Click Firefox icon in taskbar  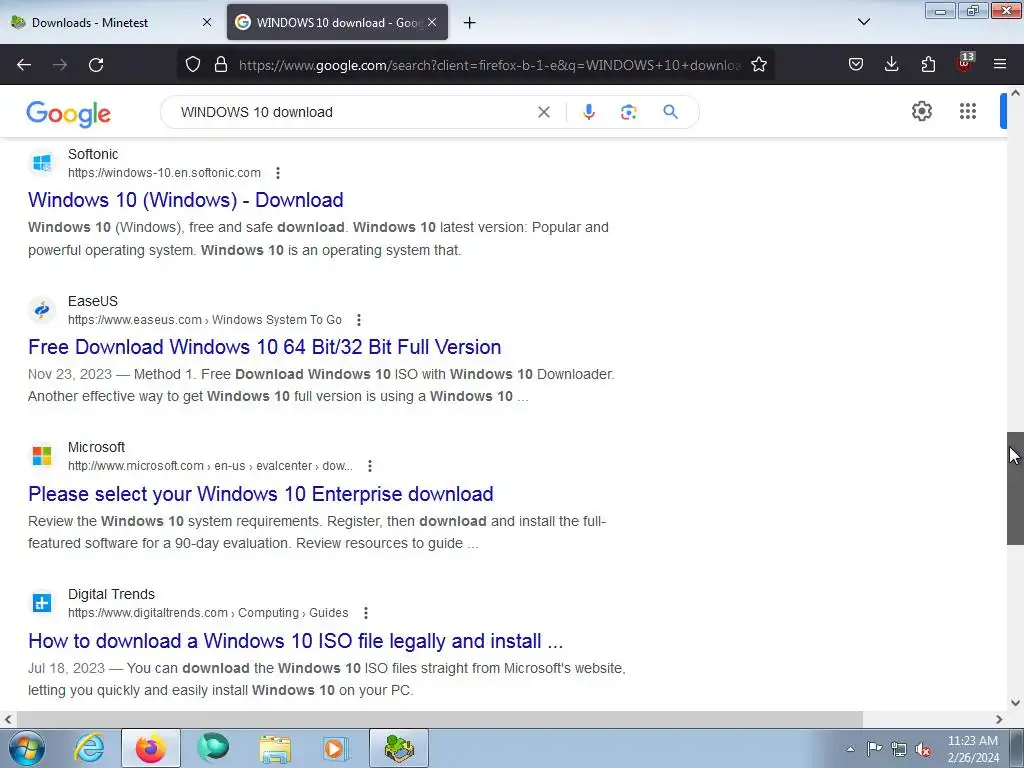(151, 748)
